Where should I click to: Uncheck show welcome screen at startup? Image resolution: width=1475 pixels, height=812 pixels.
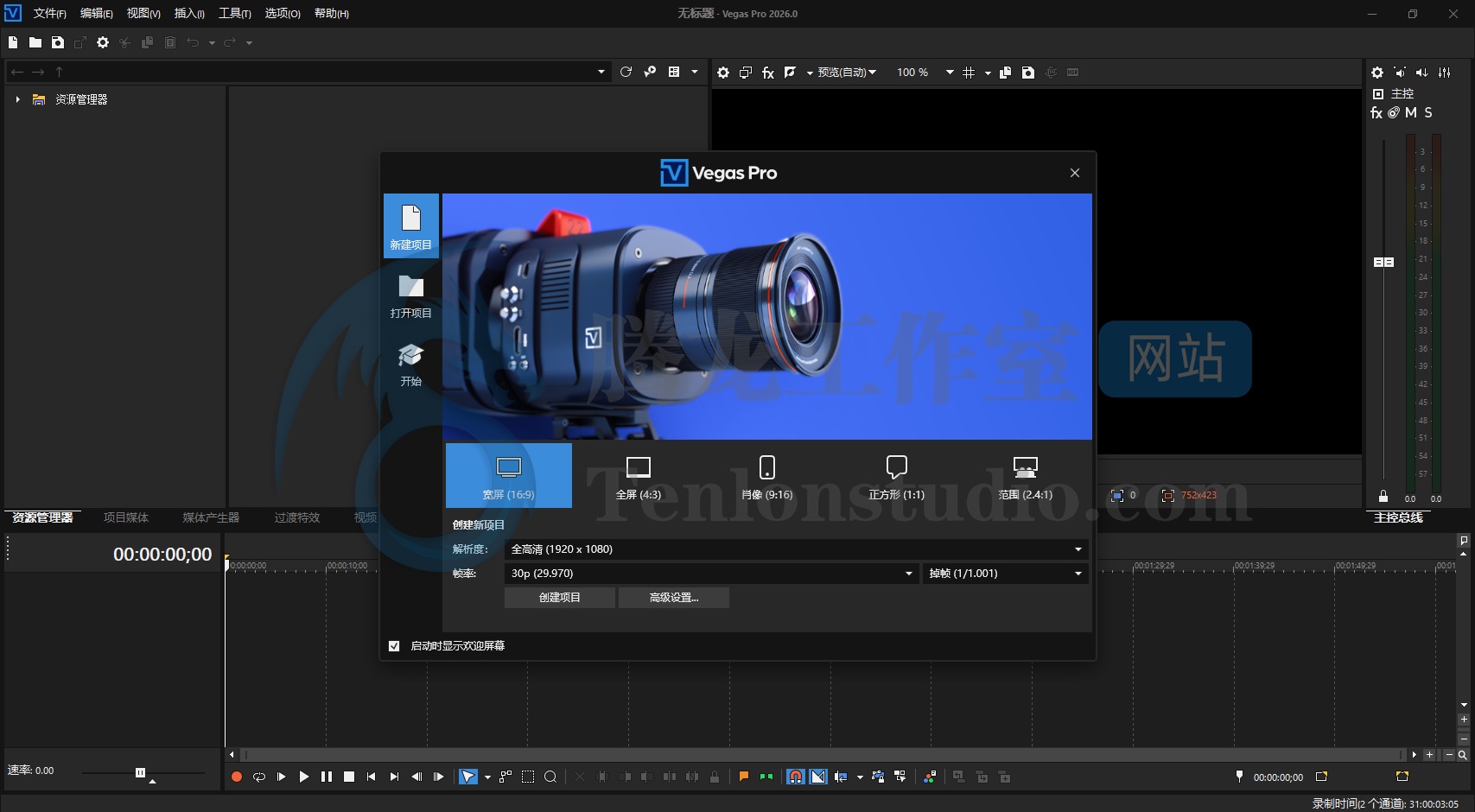point(394,646)
